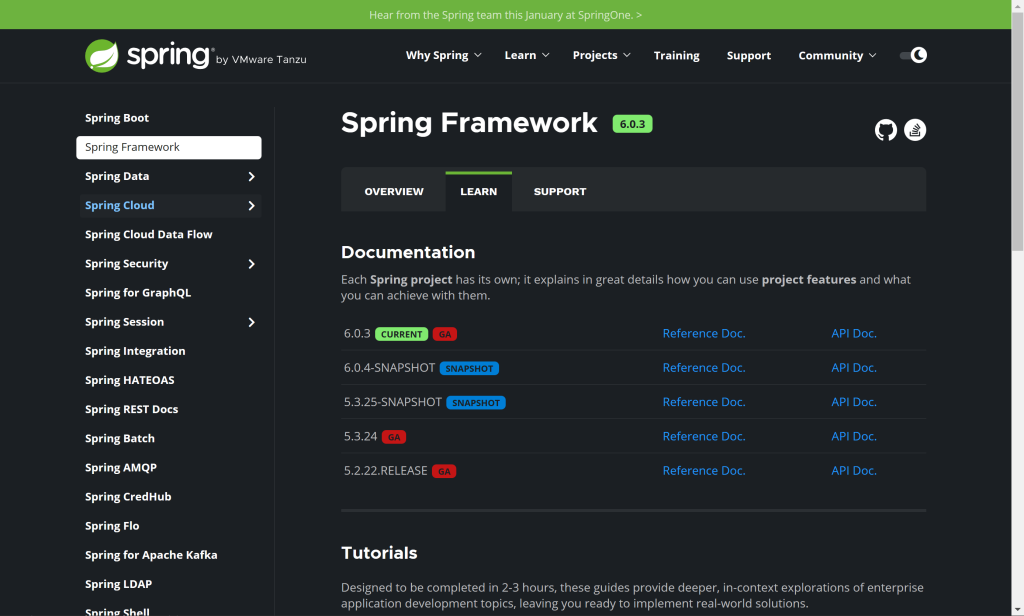Screen dimensions: 1024x616
Task: Open API Doc. for 5.3.24
Action: pos(854,436)
